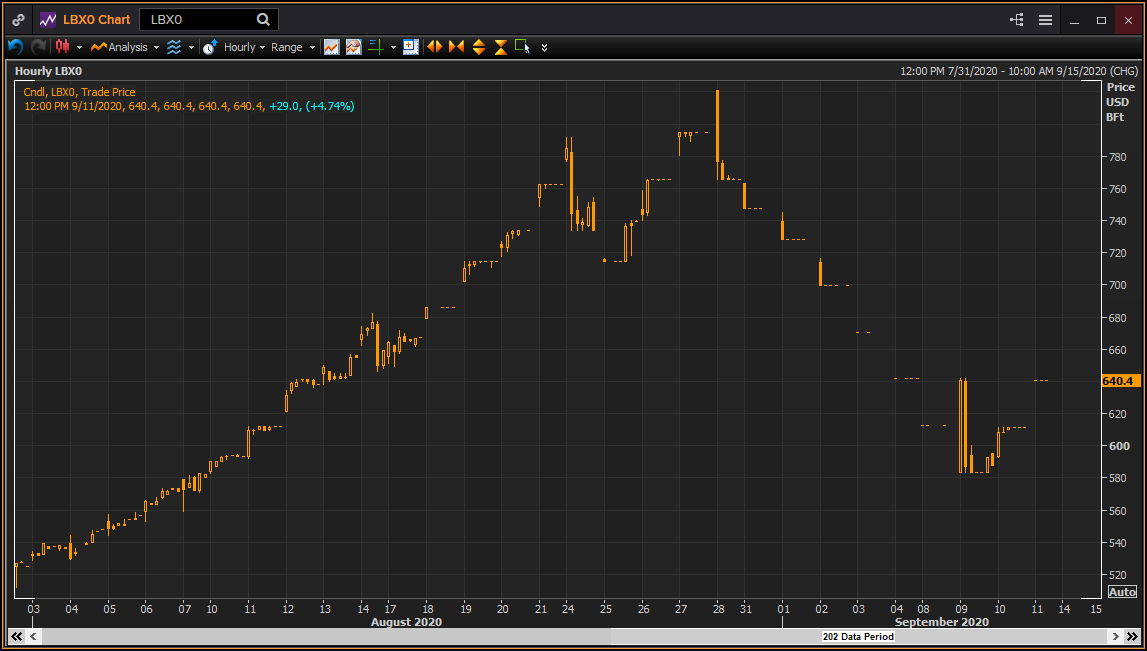The image size is (1147, 651).
Task: Click the 202 Data Period label
Action: pos(858,636)
